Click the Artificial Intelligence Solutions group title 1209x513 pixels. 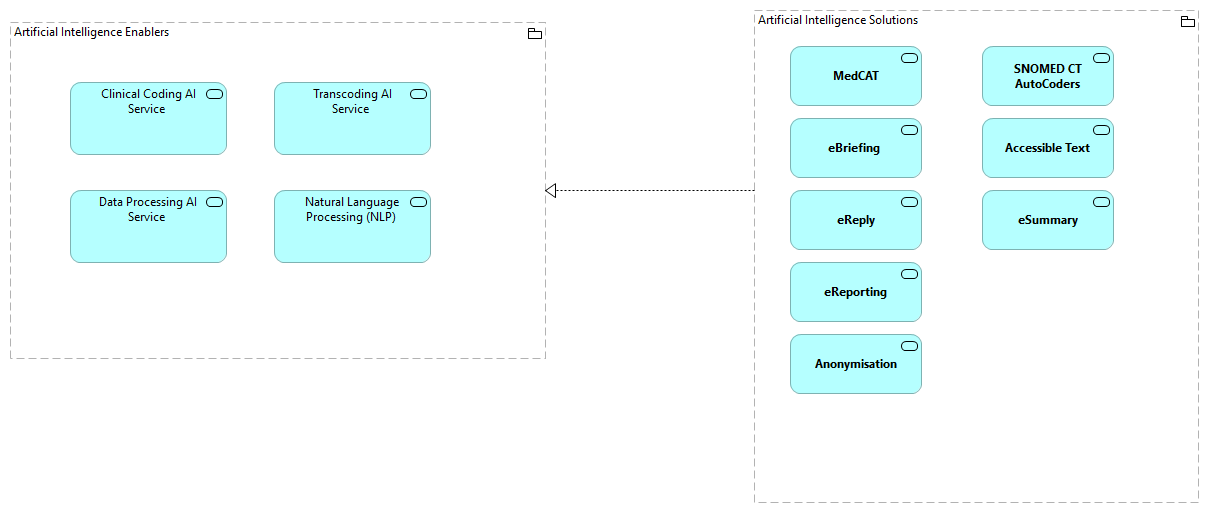click(x=838, y=20)
